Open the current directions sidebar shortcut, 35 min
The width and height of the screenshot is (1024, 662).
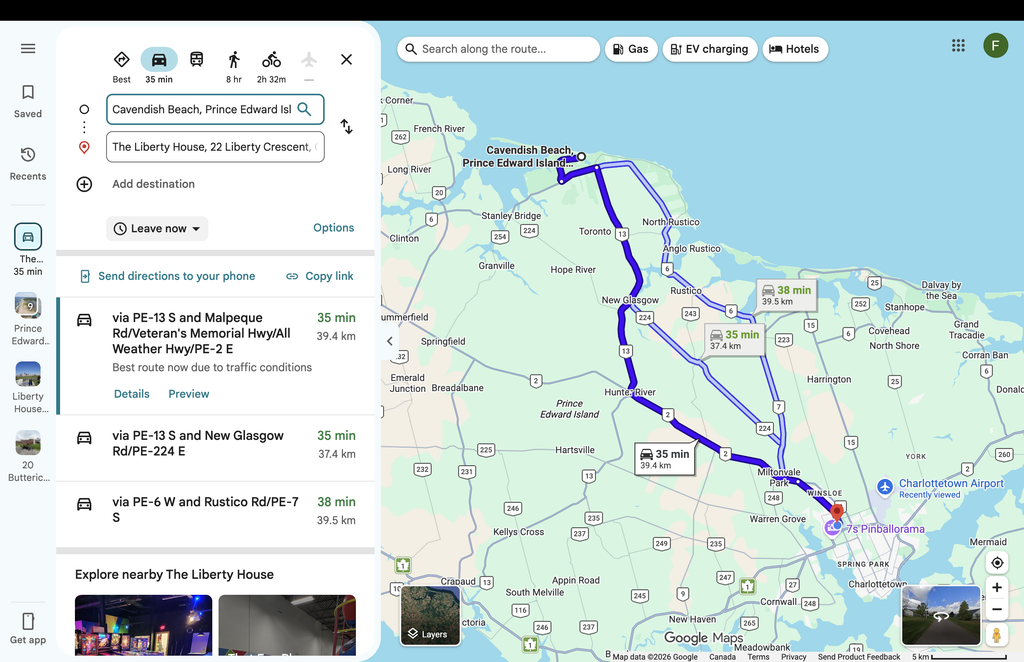click(28, 249)
